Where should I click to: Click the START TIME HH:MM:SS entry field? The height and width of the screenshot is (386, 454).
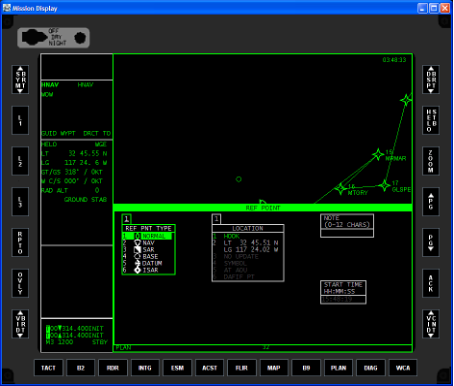(343, 299)
